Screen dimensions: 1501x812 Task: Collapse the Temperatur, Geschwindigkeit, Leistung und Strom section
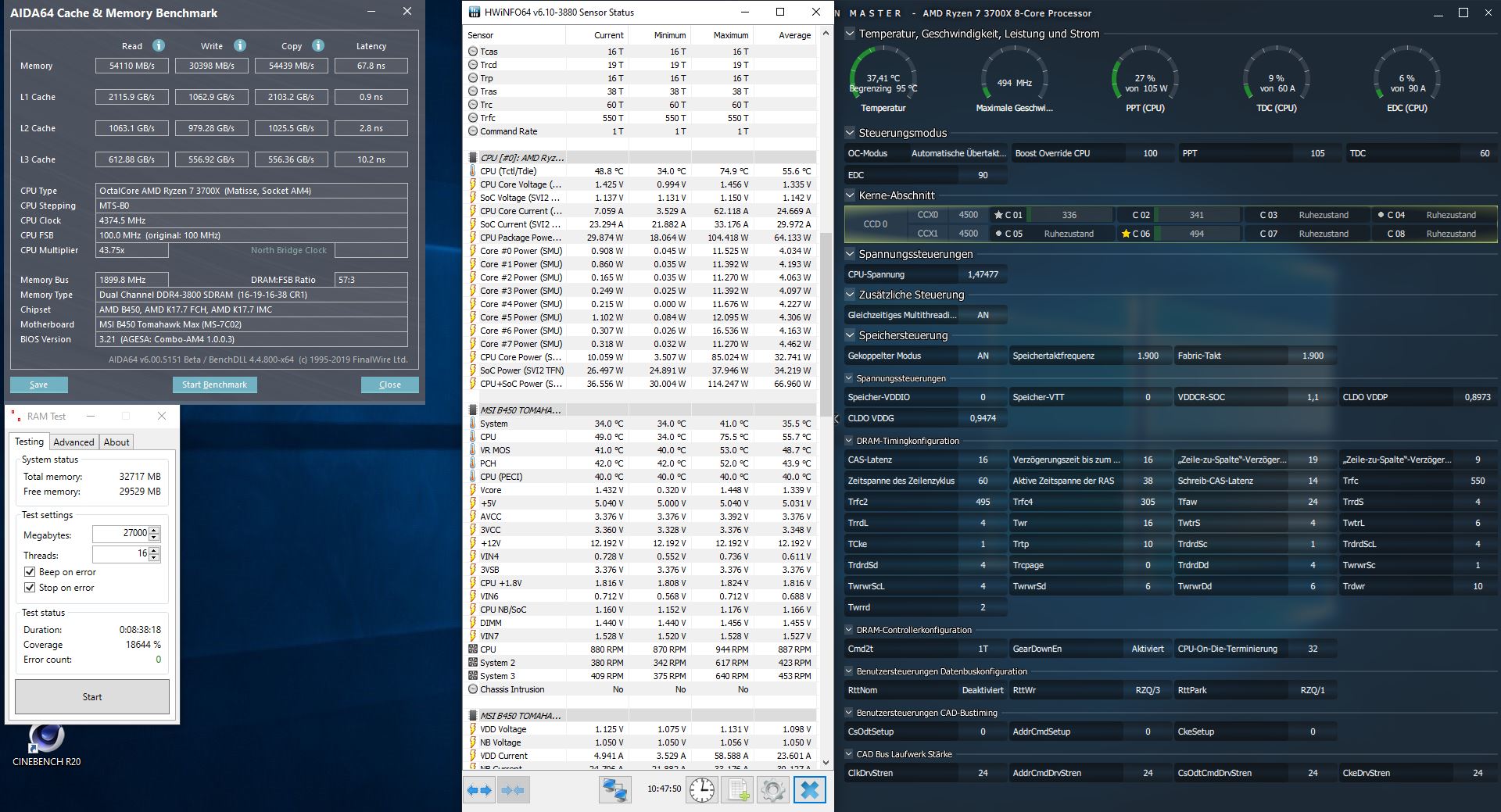(x=851, y=34)
